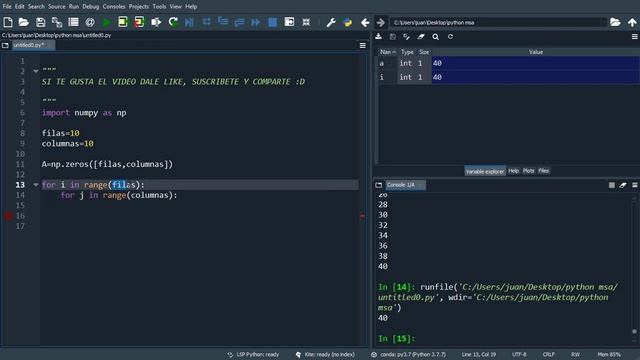The image size is (640, 360).
Task: Open the Search menu
Action: point(36,7)
